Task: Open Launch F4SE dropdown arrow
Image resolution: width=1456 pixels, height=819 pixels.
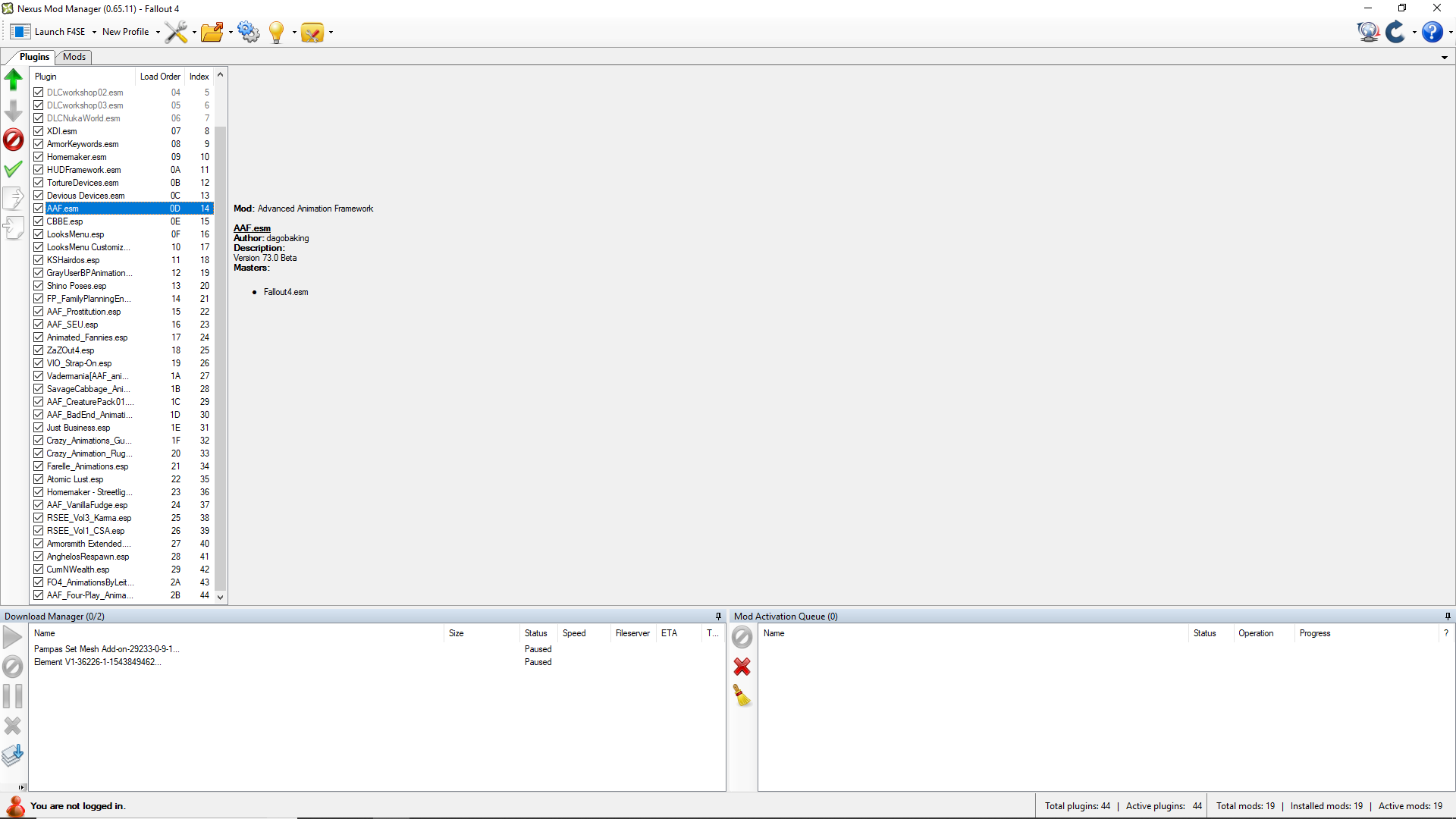Action: [x=94, y=32]
